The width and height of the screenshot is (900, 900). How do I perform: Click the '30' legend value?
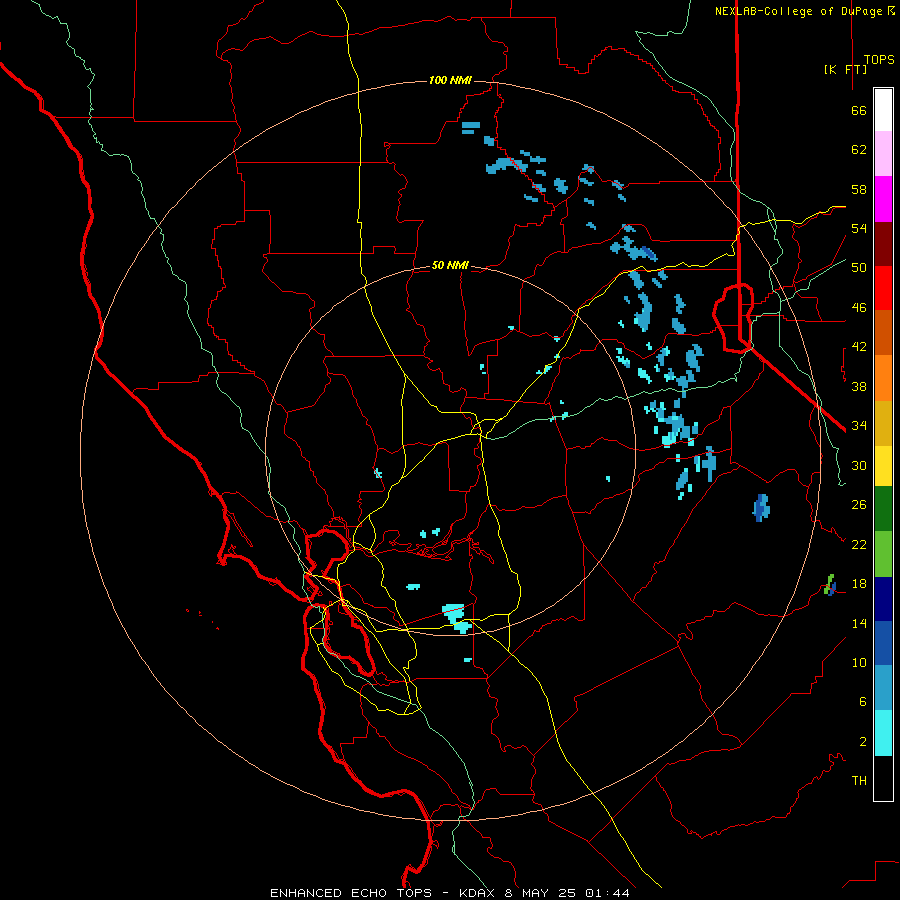click(x=859, y=465)
